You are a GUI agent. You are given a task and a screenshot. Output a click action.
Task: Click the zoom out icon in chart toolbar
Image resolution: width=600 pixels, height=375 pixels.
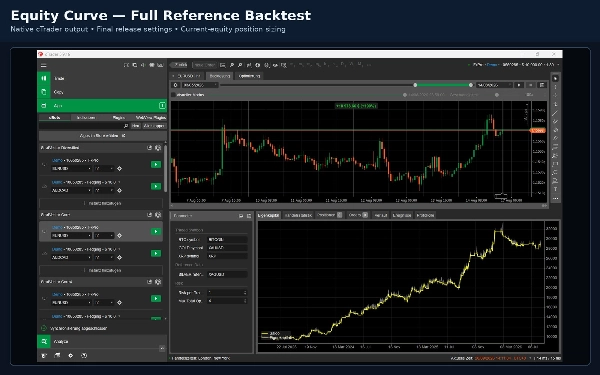tap(240, 65)
